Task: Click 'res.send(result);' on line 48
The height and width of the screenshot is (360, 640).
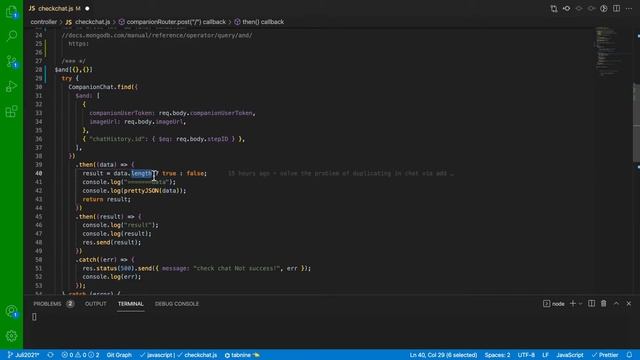Action: point(111,242)
